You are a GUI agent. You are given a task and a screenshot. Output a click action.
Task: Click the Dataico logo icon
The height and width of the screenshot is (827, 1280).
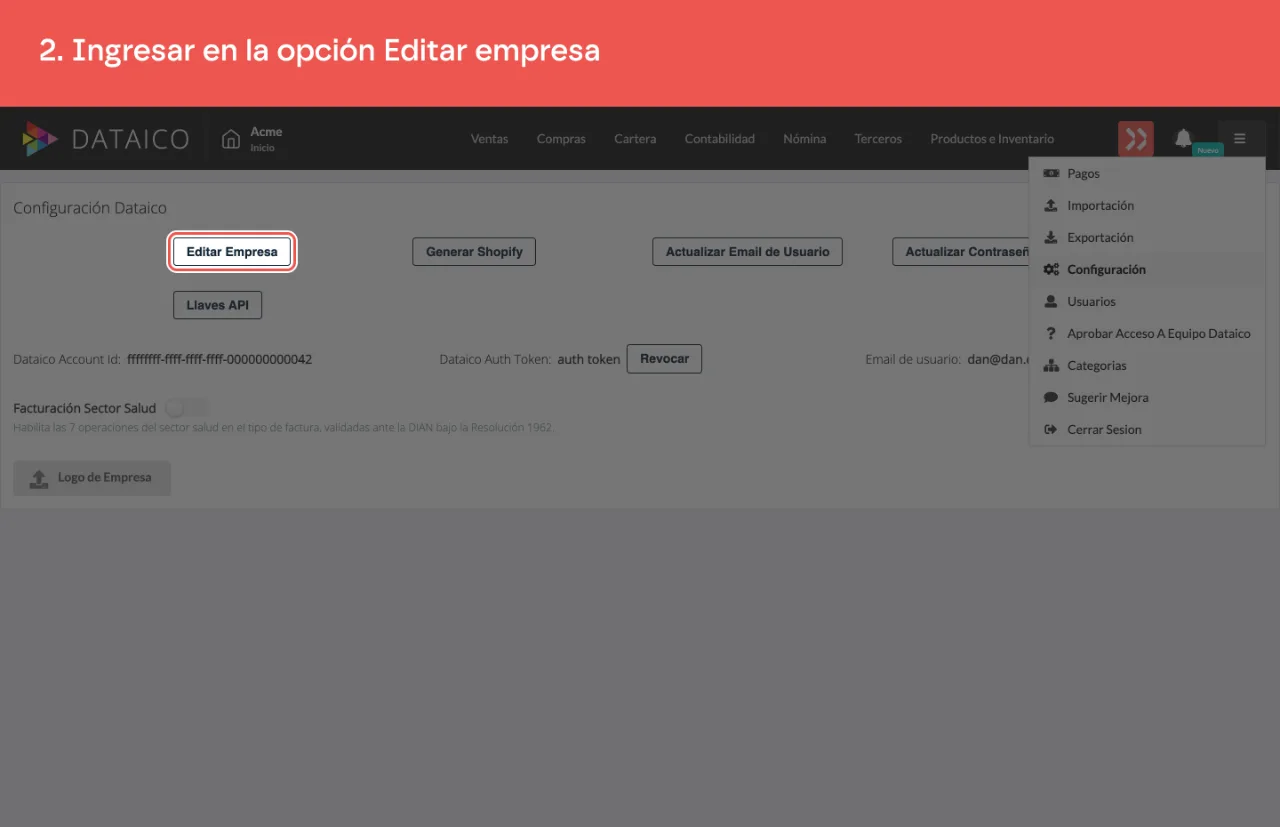click(40, 139)
